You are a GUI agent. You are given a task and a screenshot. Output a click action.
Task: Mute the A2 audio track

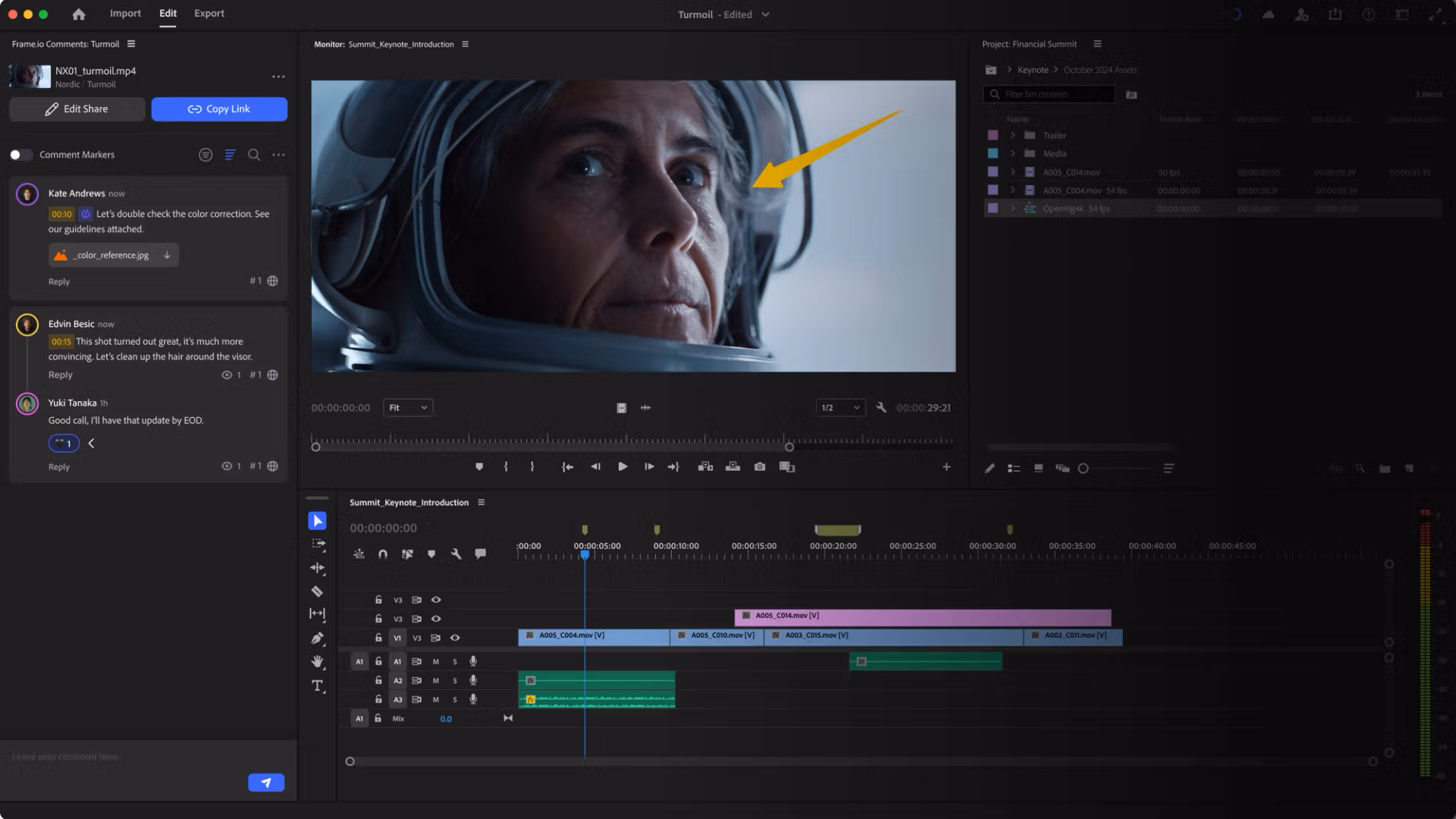click(x=436, y=681)
